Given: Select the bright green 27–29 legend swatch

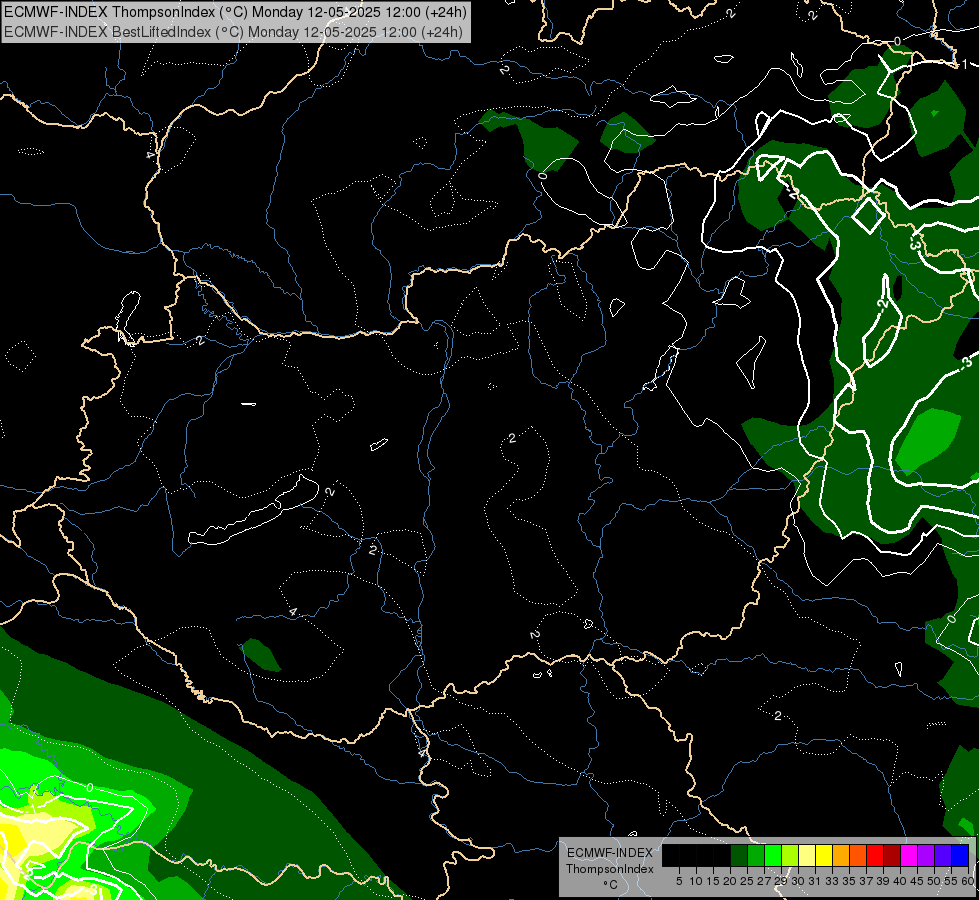Looking at the screenshot, I should pos(773,855).
